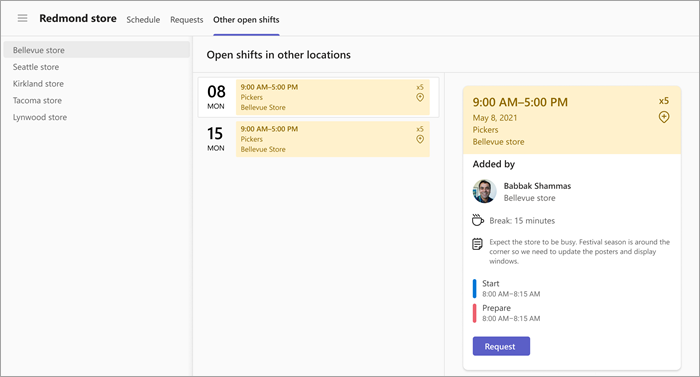Image resolution: width=700 pixels, height=377 pixels.
Task: Click the Request button
Action: coord(501,346)
